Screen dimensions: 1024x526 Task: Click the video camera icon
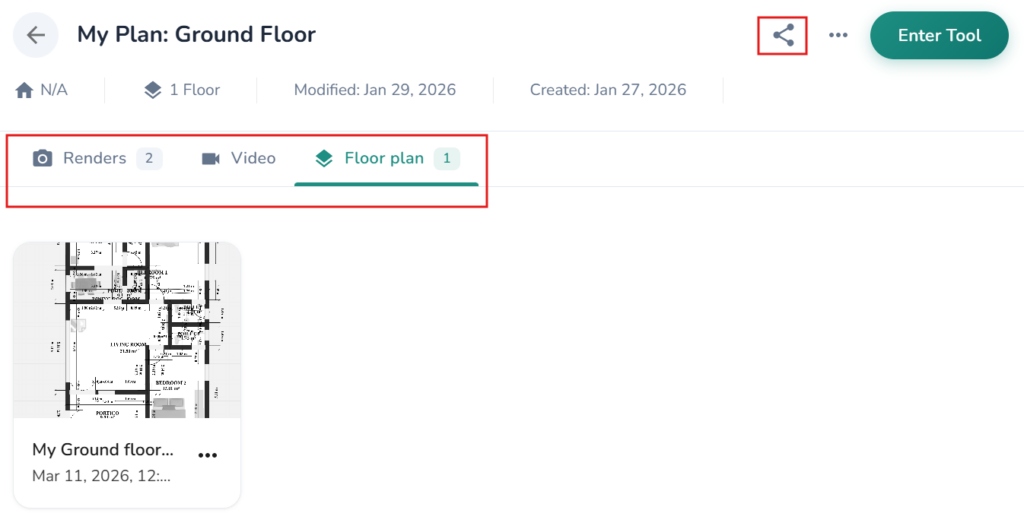point(211,159)
